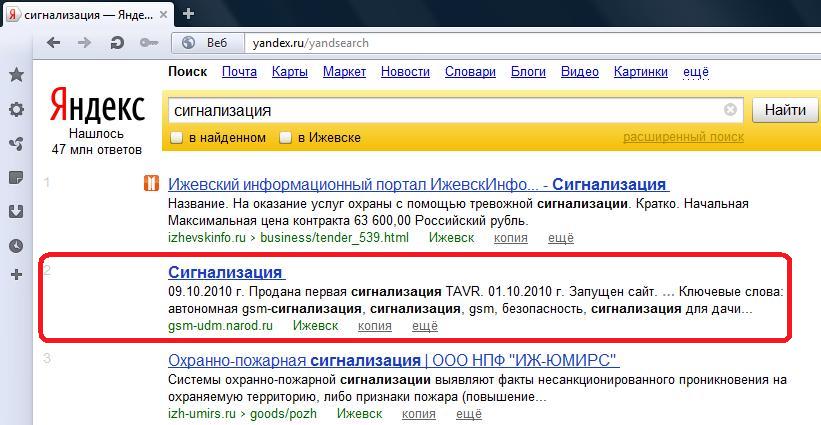
Task: Open копия for the izhevskinfo.ru result
Action: 511,238
